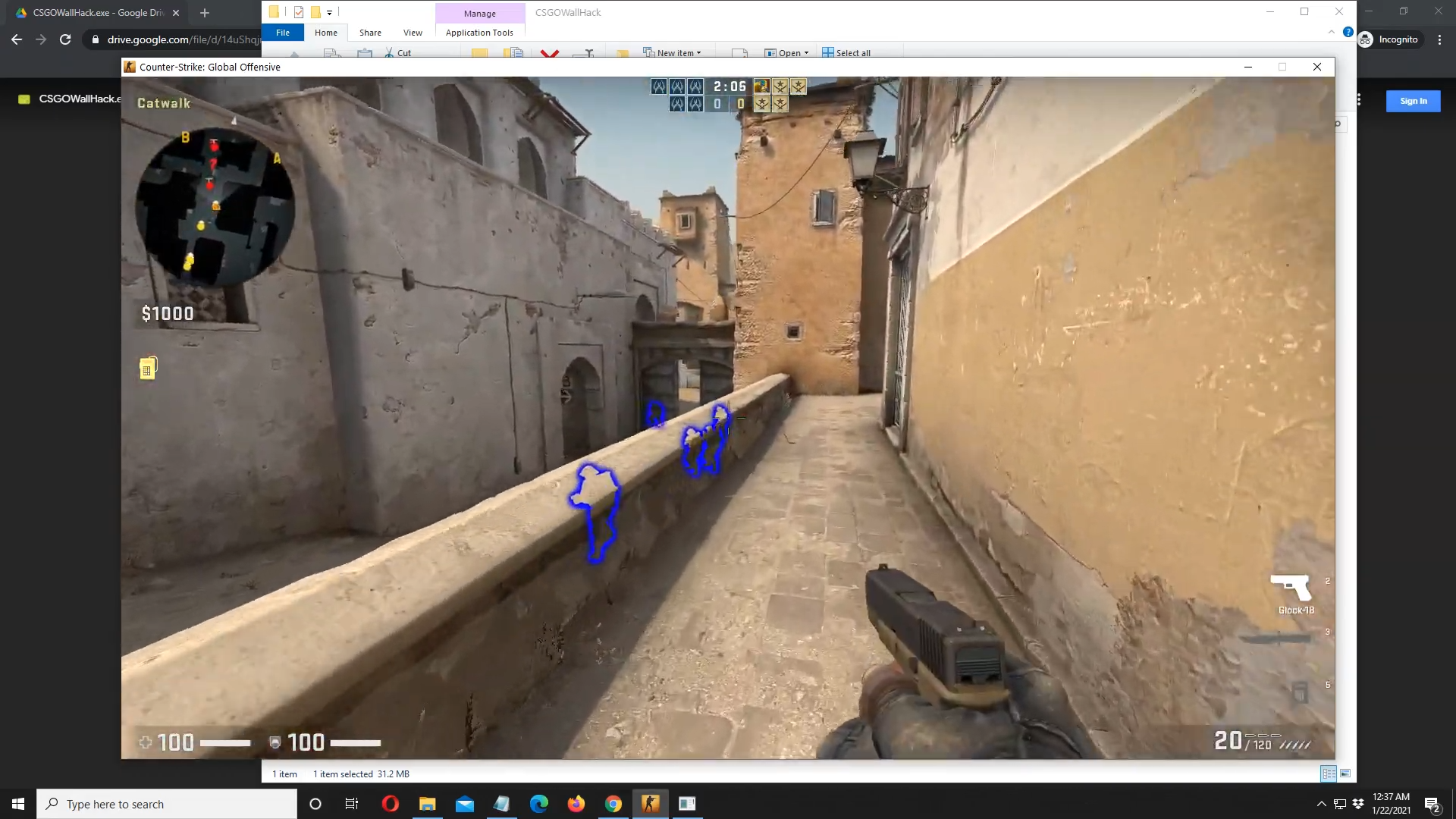Select the CS:GO taskbar application icon

[x=650, y=804]
